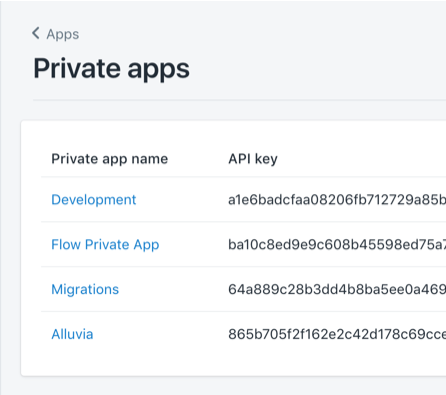Click the Private app name column header
This screenshot has height=395, width=446.
click(x=110, y=159)
